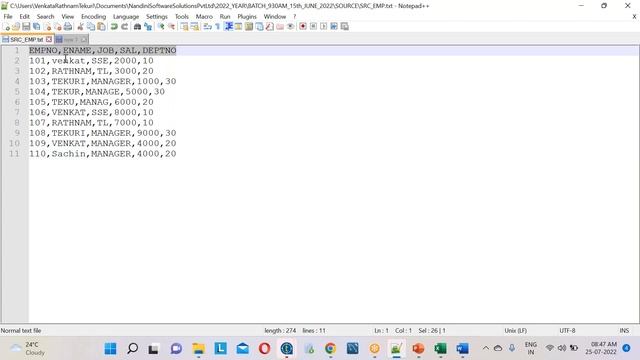
Task: Click the Zoom In toolbar icon
Action: (x=161, y=27)
